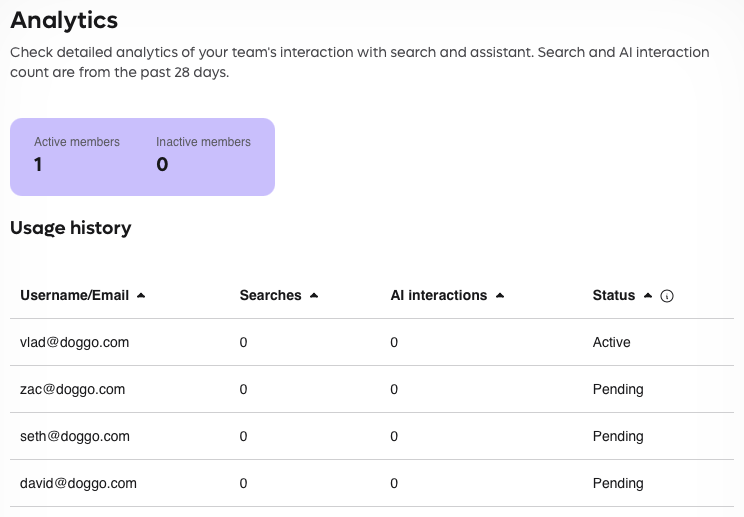
Task: Select the AI interactions column header label
Action: [x=439, y=296]
